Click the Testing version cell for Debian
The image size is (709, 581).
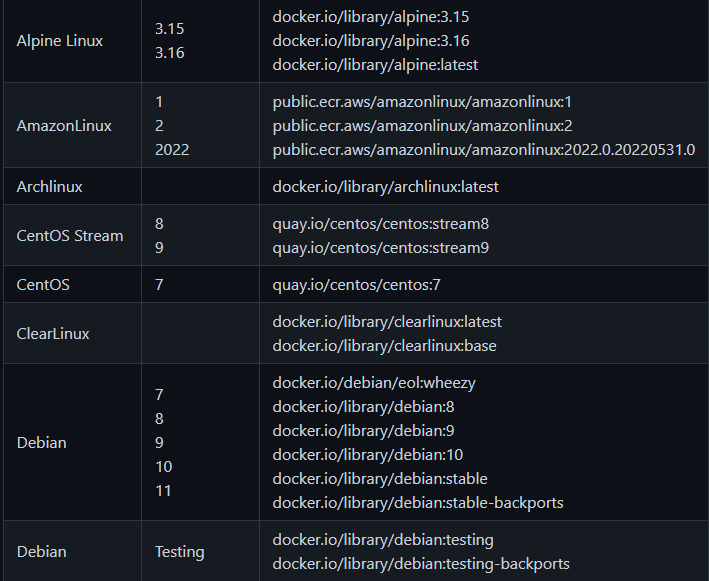[x=180, y=552]
